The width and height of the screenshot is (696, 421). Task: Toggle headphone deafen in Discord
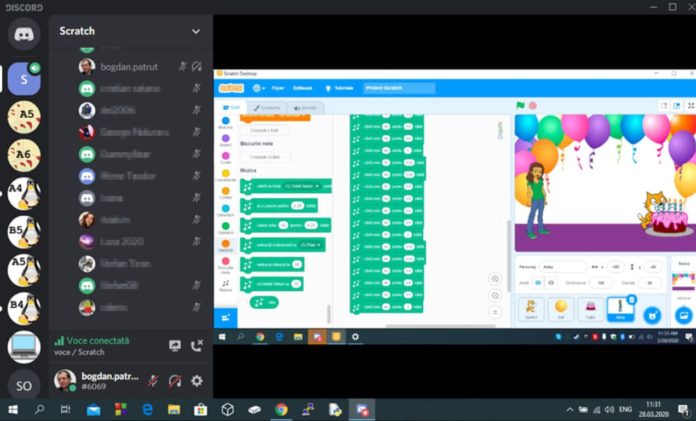click(x=174, y=381)
